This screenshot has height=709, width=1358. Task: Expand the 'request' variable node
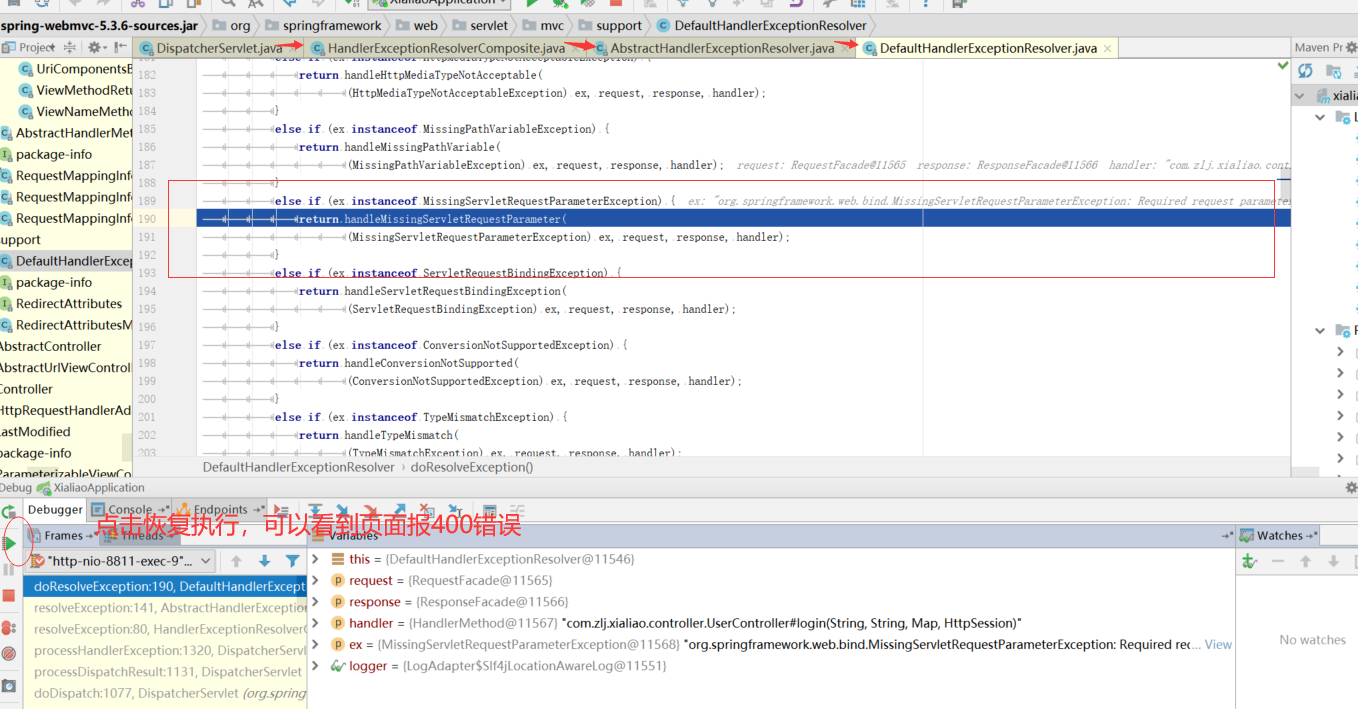(316, 580)
